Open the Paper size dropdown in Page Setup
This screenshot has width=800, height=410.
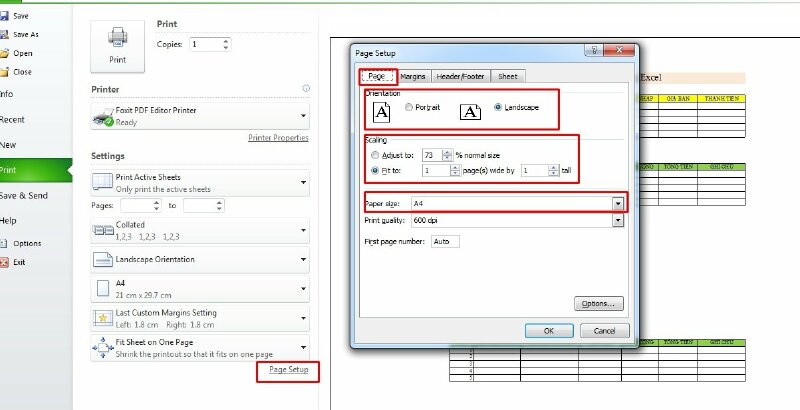(x=618, y=203)
